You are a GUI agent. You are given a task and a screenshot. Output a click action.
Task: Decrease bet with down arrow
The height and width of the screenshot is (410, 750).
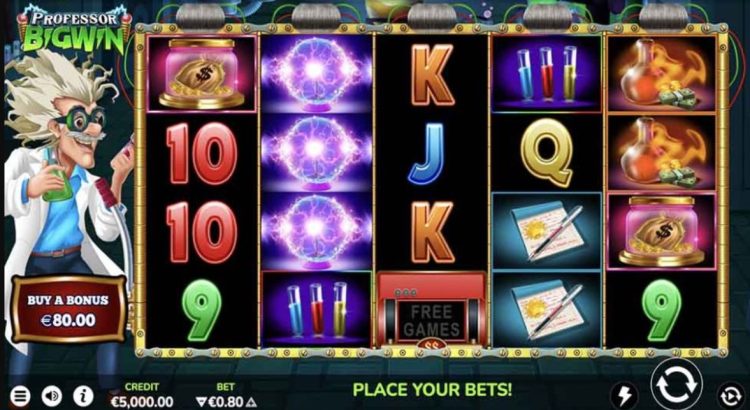point(201,402)
